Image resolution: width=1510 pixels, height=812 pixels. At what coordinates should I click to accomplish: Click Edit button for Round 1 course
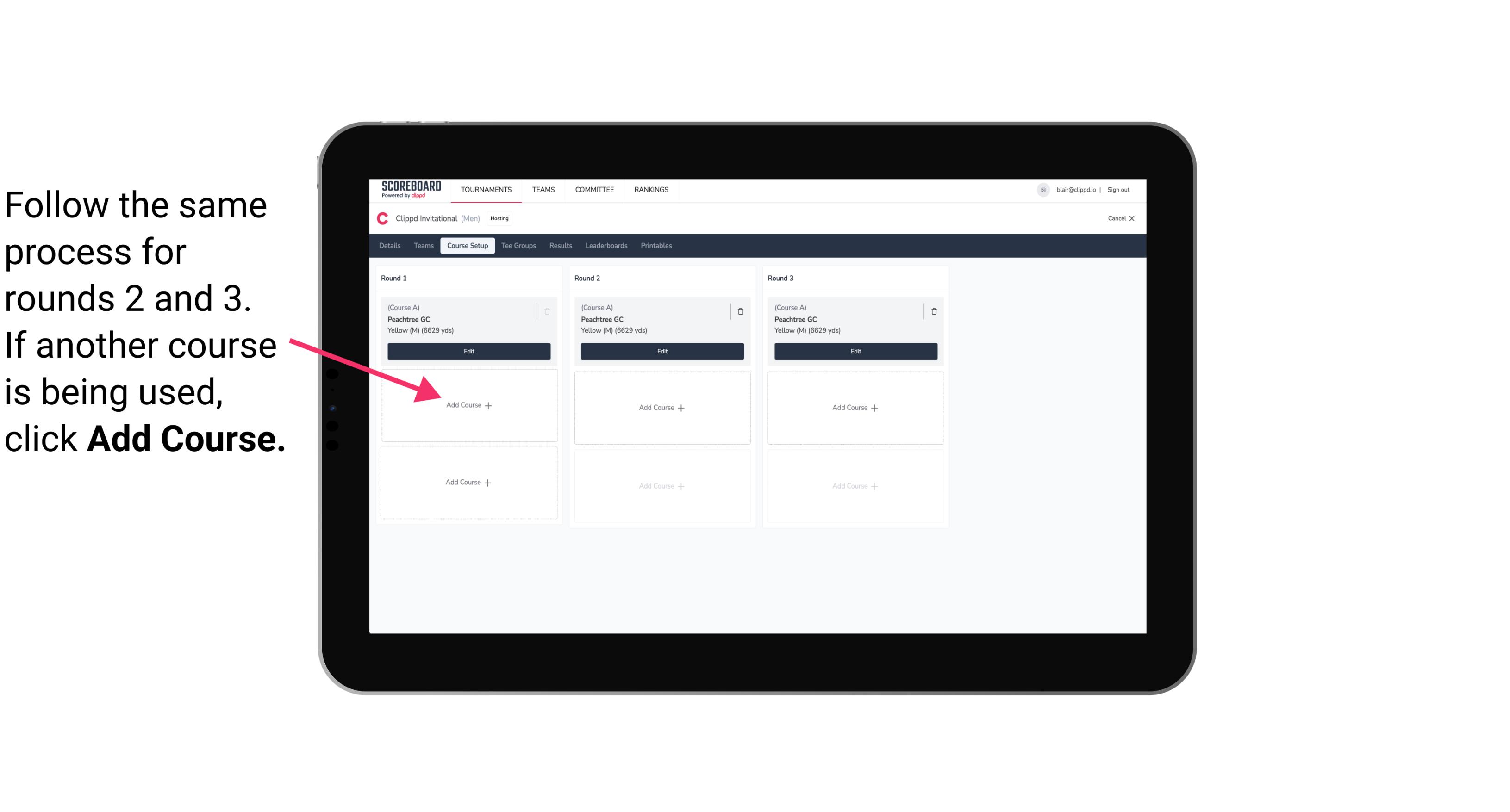coord(467,352)
